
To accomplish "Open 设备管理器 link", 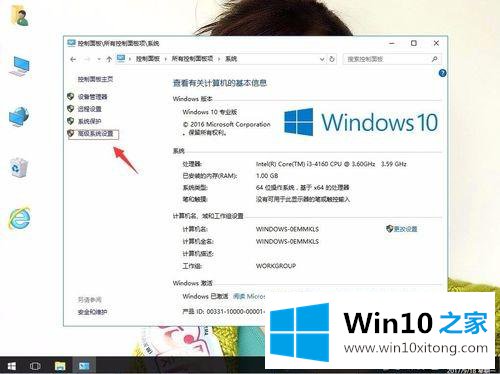I will click(x=92, y=97).
